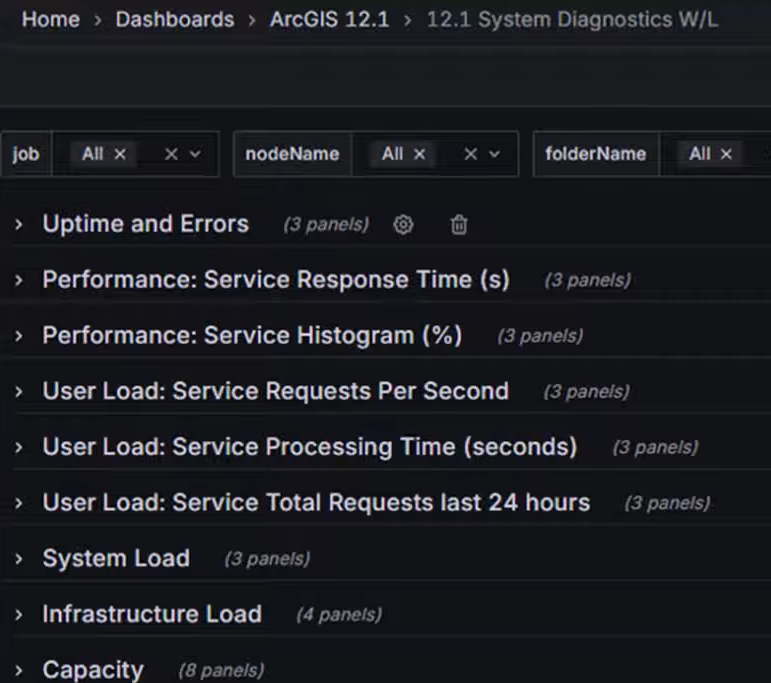Expand the Service Response Time row chevron
The height and width of the screenshot is (683, 771).
19,280
